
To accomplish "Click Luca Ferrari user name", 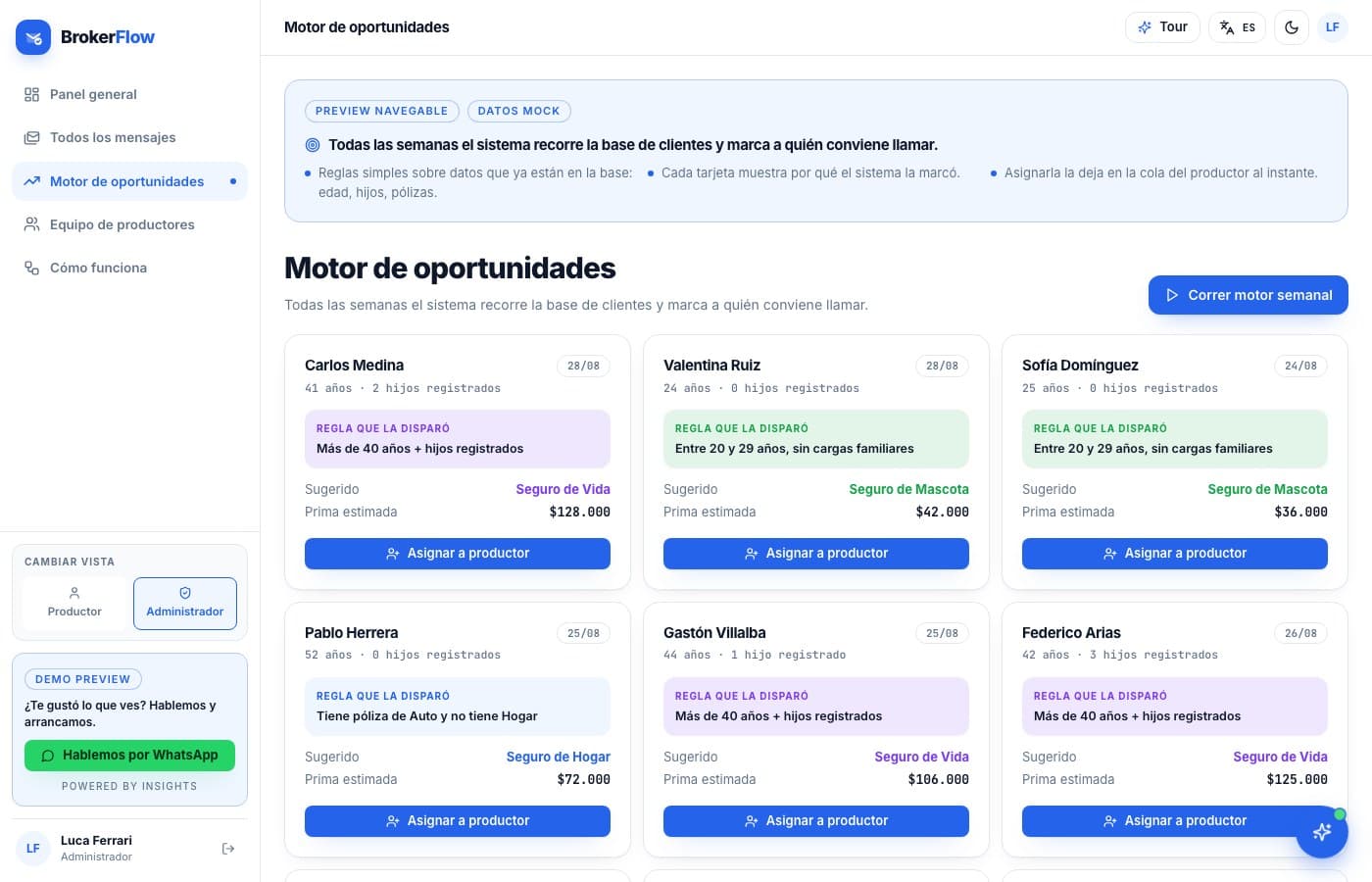I will [96, 841].
